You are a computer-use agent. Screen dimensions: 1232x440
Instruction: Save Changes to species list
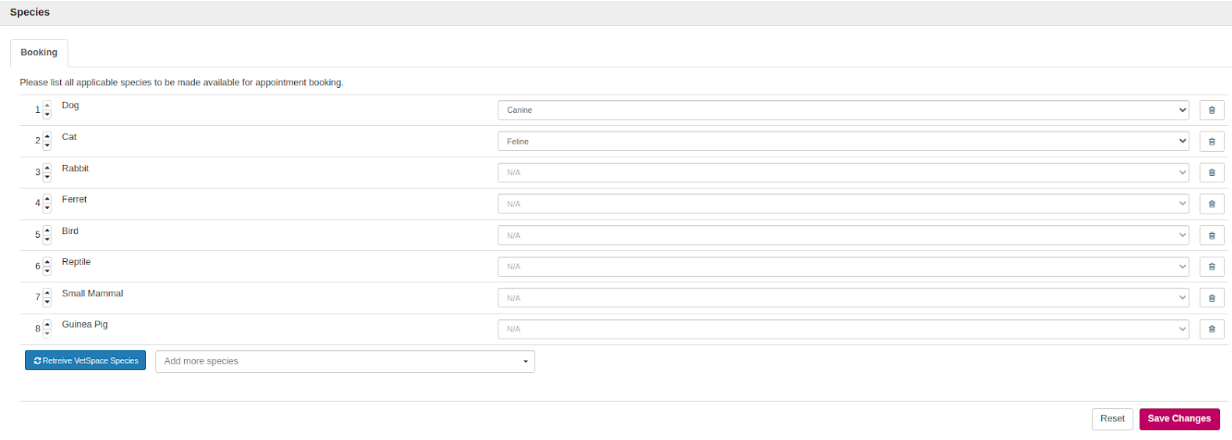(x=1179, y=419)
